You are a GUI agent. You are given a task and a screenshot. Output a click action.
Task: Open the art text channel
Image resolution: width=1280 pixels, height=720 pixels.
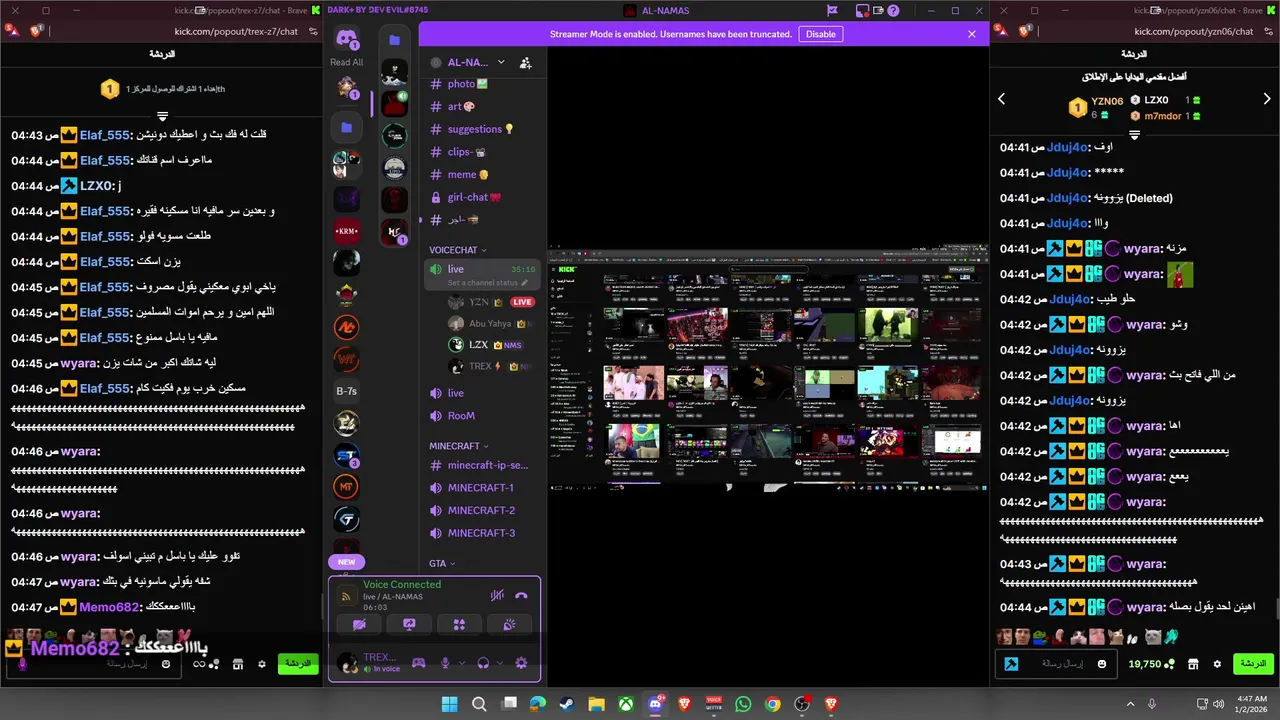coord(483,107)
